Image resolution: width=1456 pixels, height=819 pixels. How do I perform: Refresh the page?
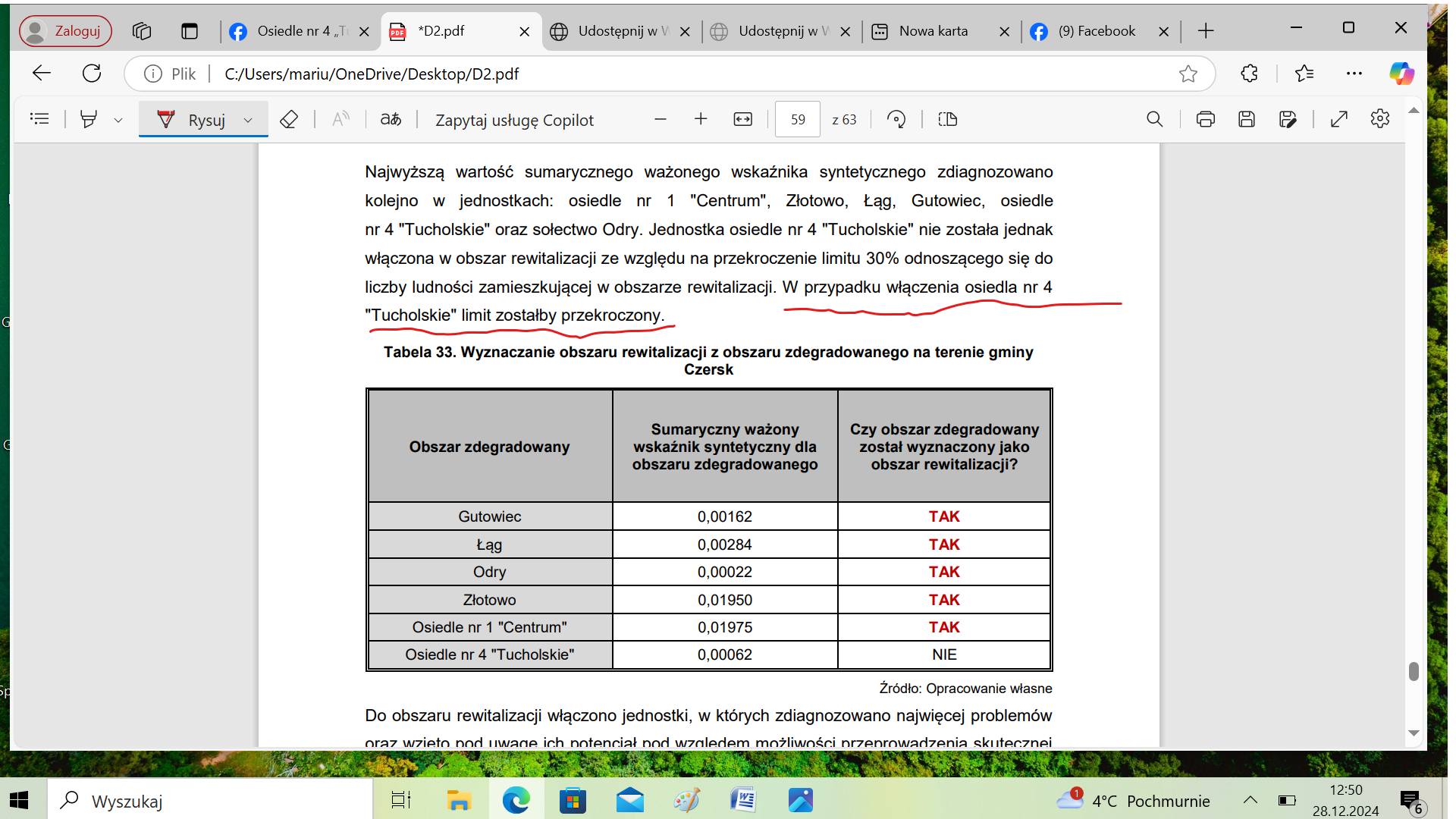pos(92,74)
